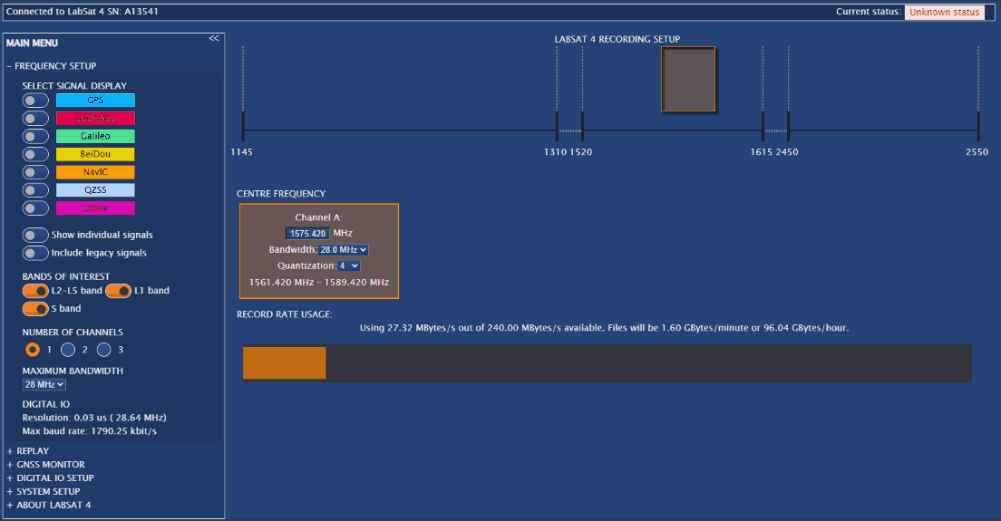Viewport: 1001px width, 521px height.
Task: Expand the Replay section
Action: pos(28,451)
